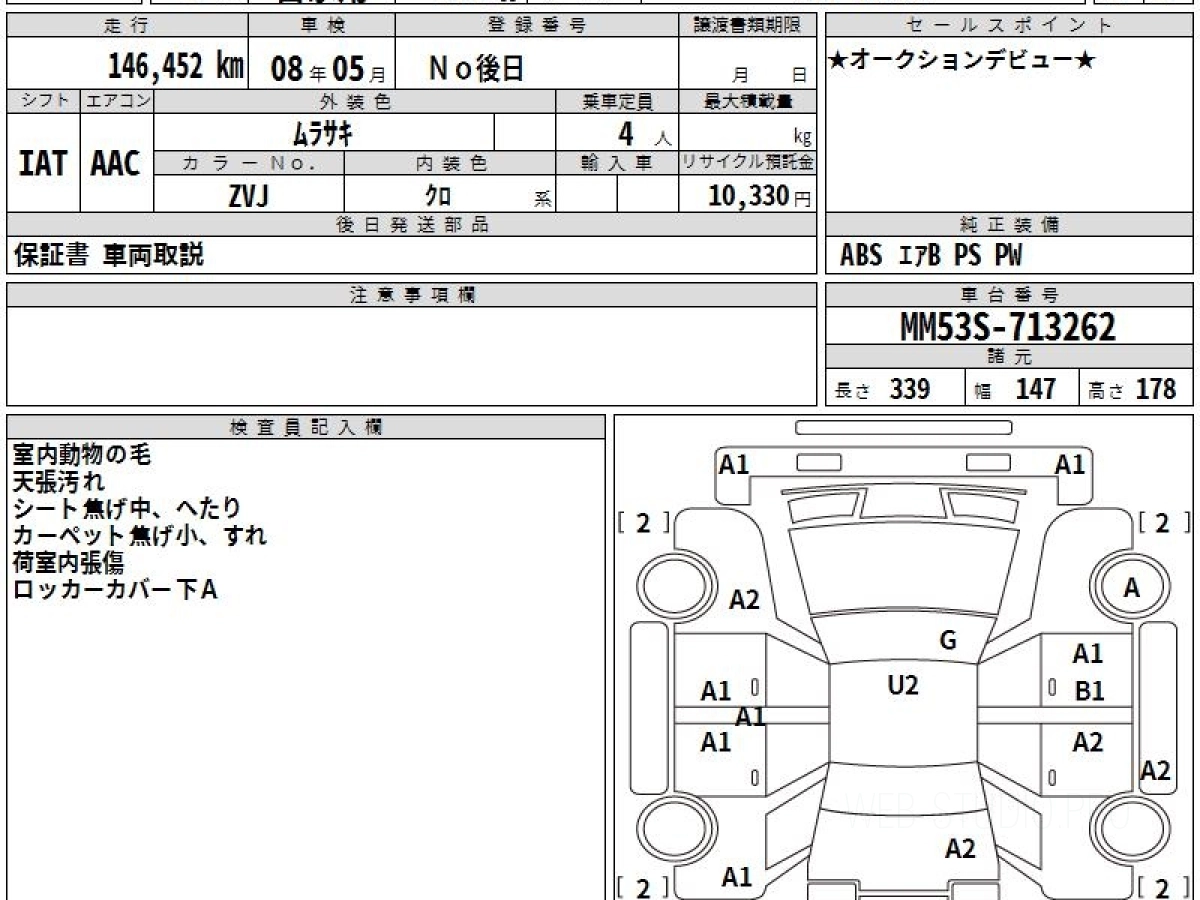
Task: Click the ABS エアB PS PW equipment list
Action: [x=931, y=256]
